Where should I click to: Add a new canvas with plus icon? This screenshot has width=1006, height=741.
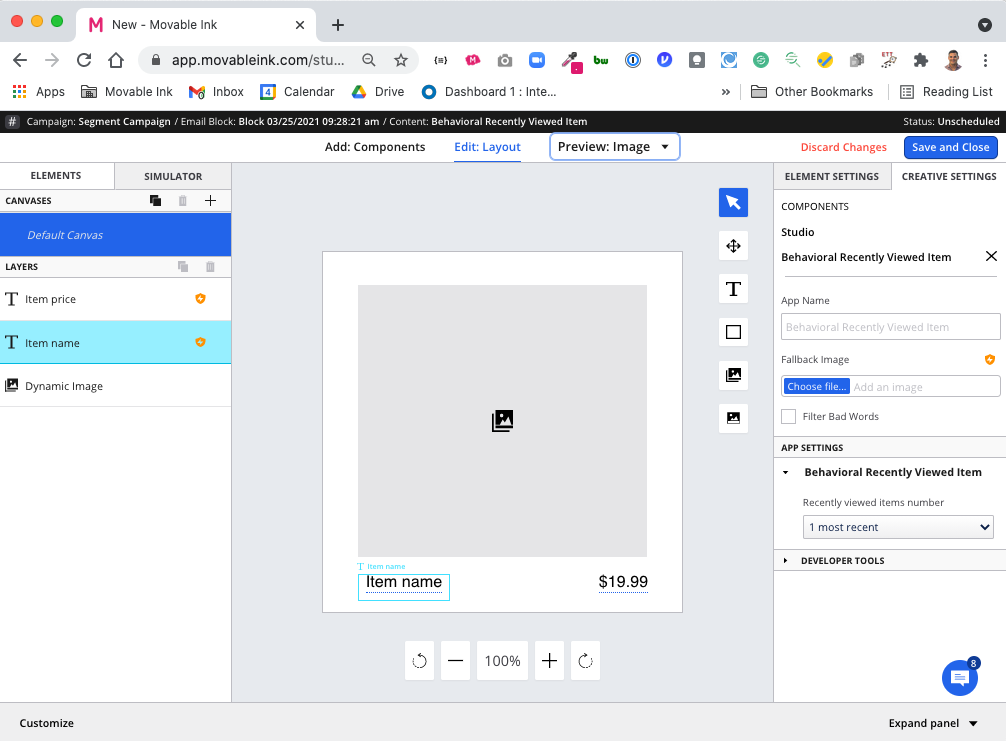210,201
